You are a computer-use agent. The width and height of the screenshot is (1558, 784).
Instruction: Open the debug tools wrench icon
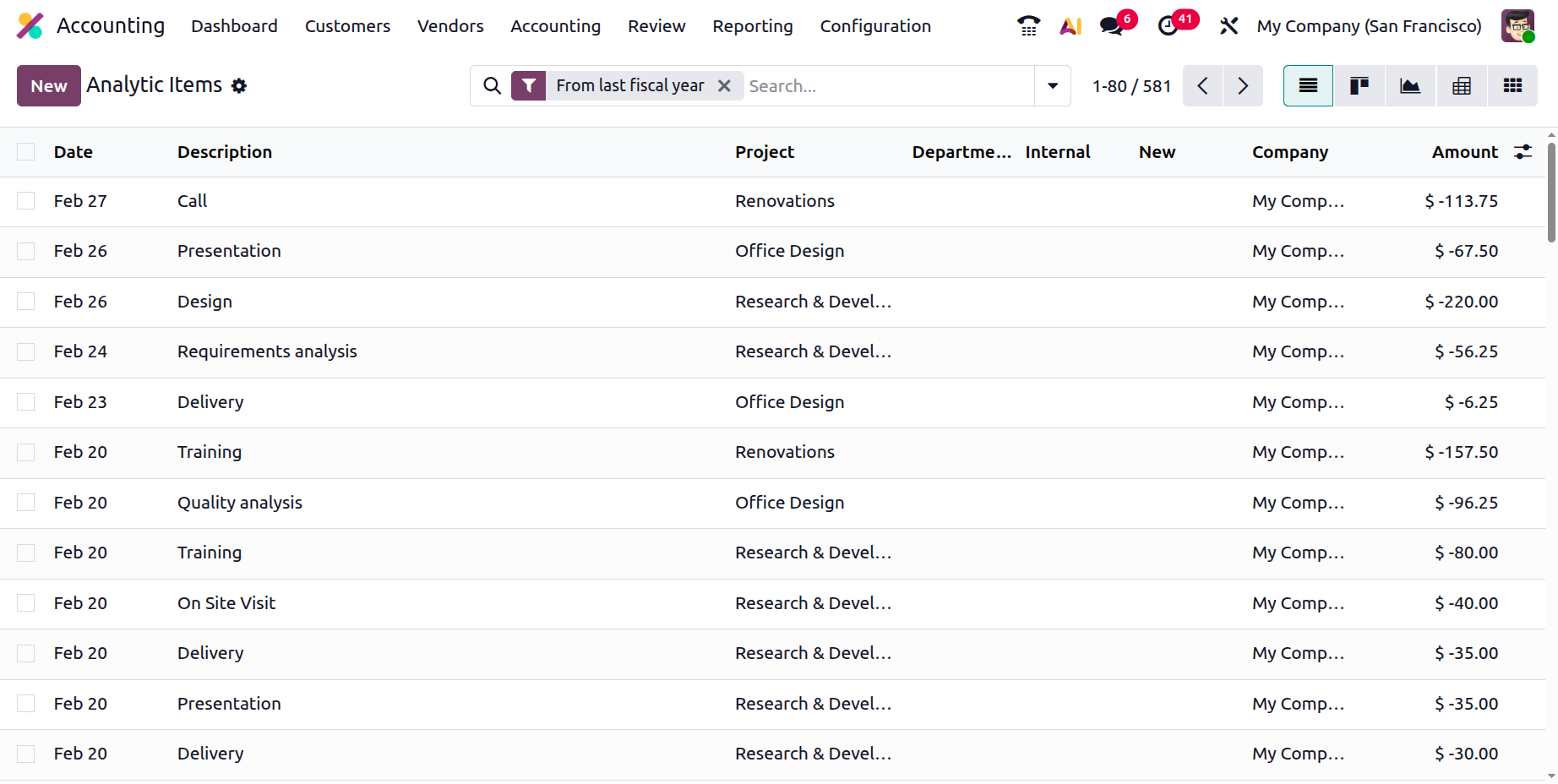coord(1228,26)
